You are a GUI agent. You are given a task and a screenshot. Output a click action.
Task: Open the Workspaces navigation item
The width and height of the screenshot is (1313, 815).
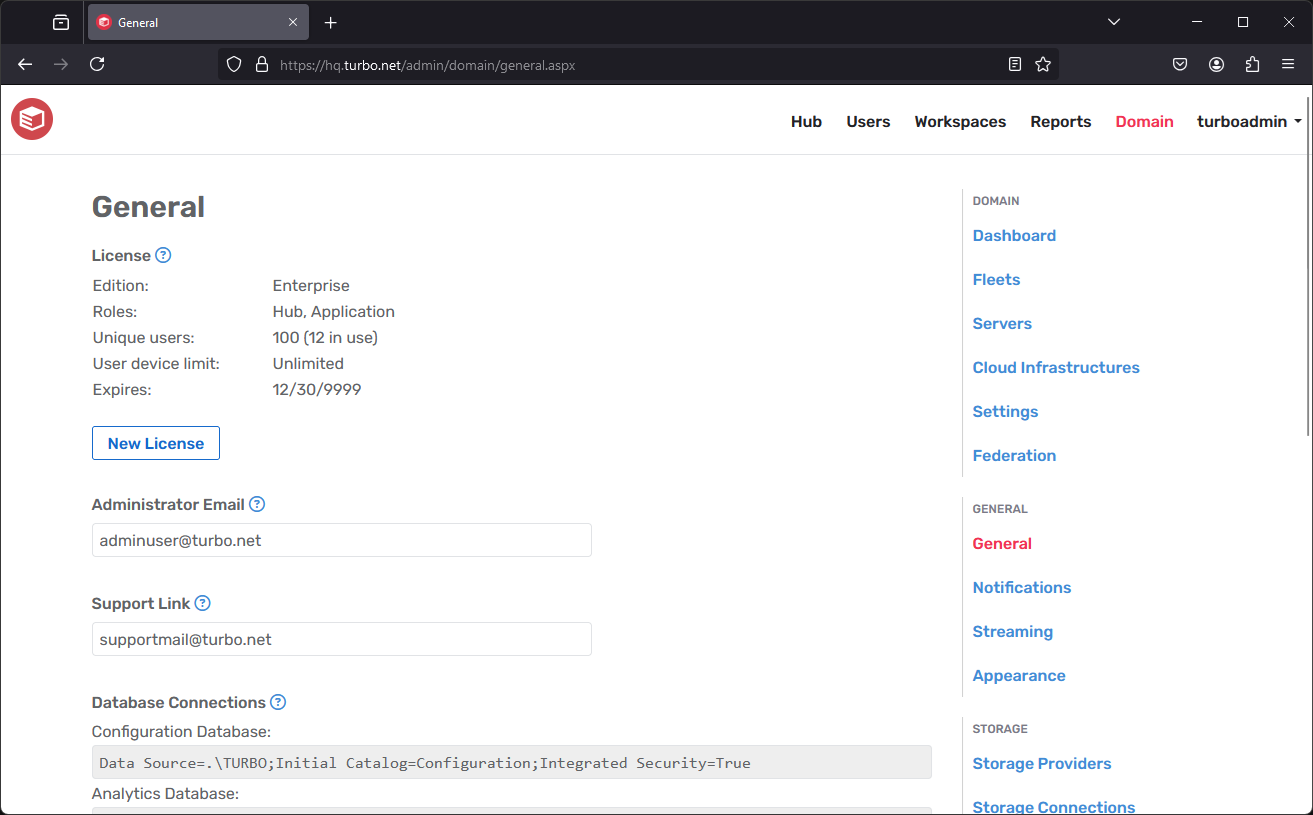click(959, 121)
